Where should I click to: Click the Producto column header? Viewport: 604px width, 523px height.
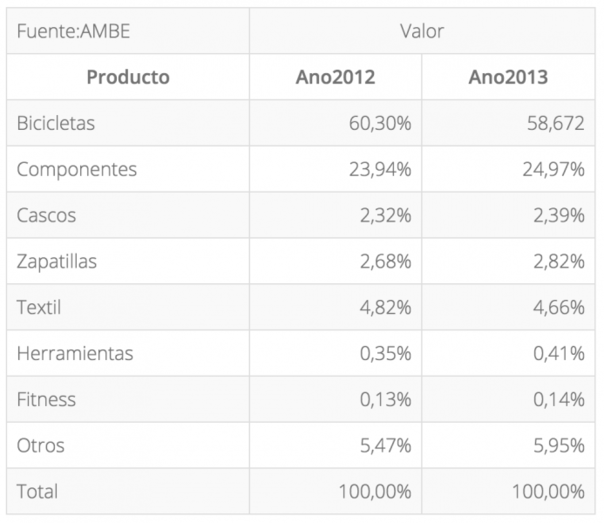pyautogui.click(x=128, y=77)
